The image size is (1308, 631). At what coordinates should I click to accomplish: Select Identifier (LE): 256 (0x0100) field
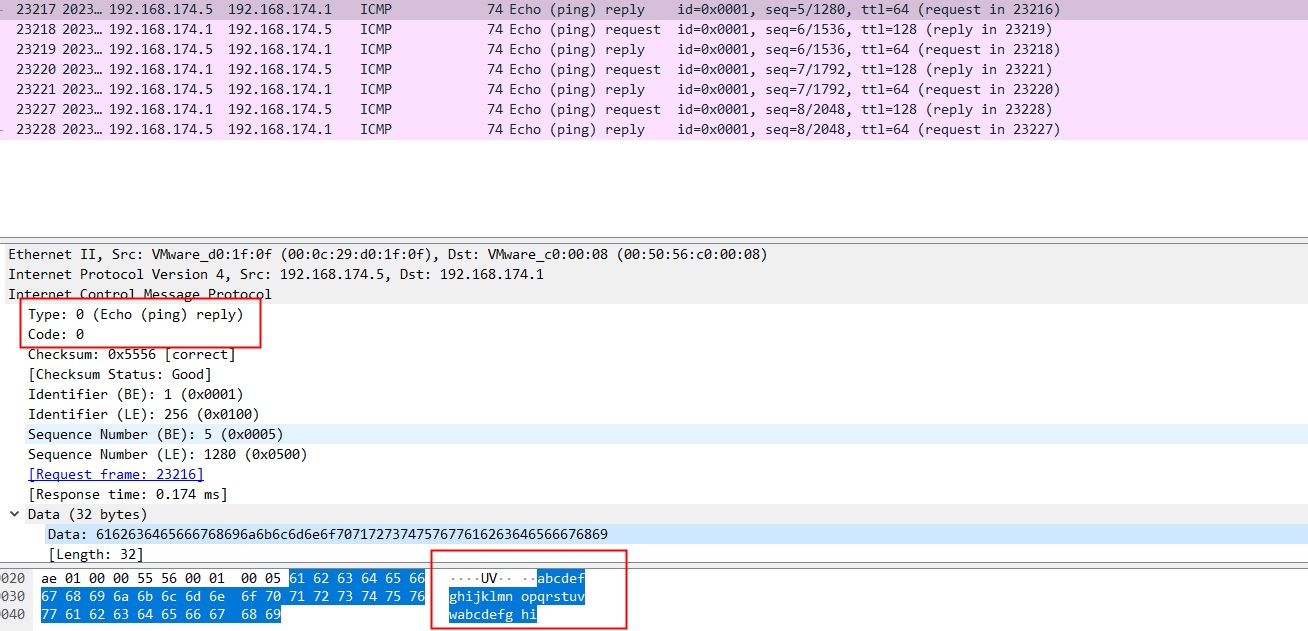[x=144, y=414]
